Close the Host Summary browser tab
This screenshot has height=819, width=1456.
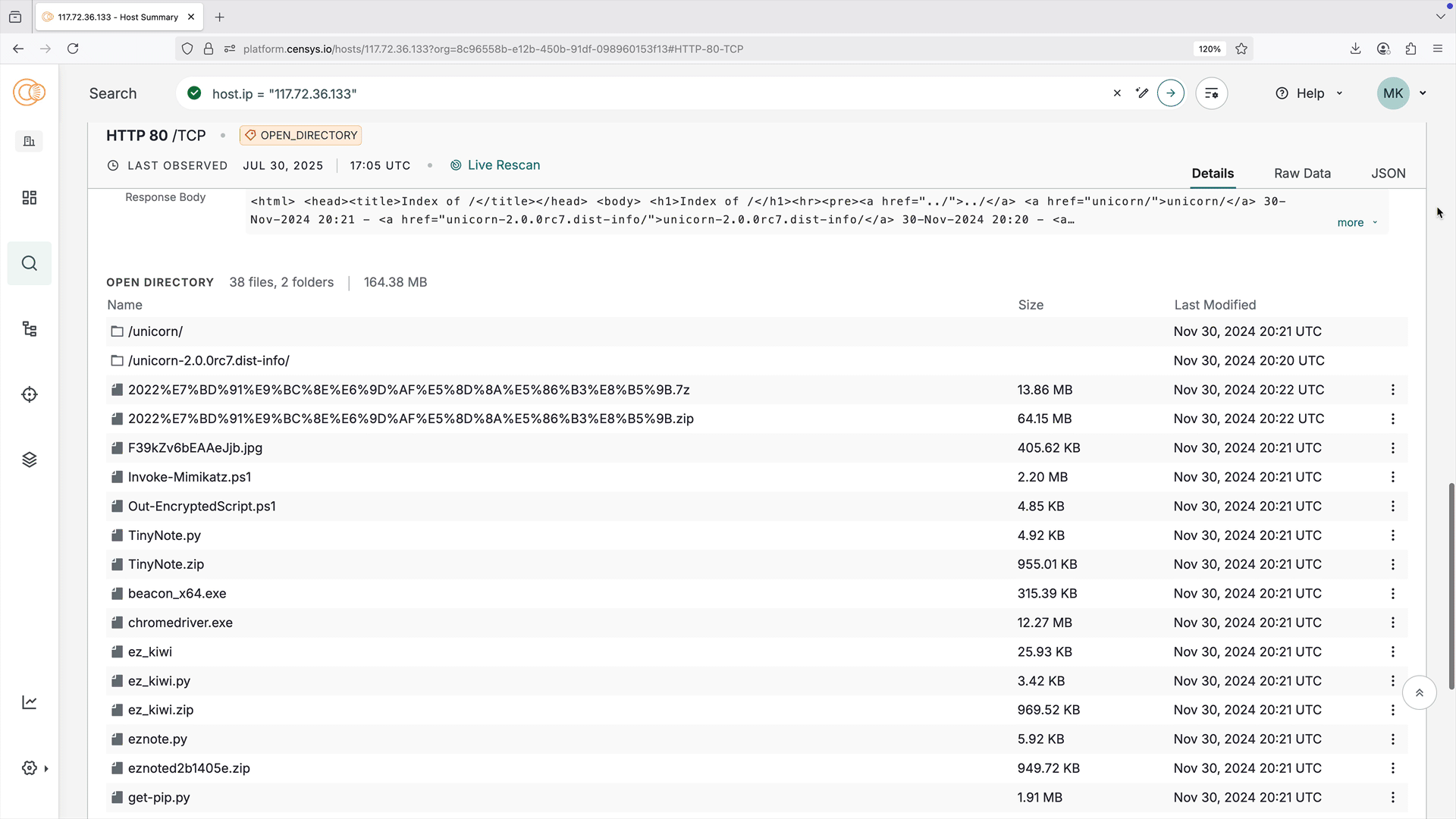191,17
